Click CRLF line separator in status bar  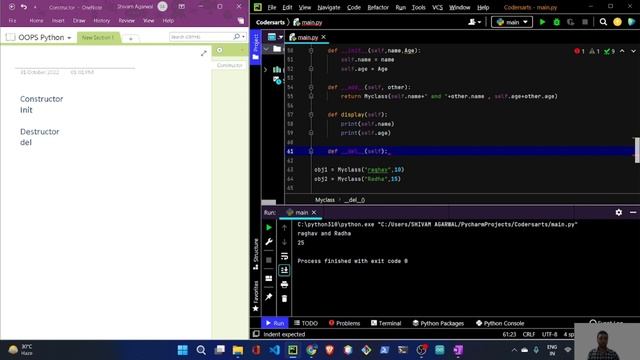tap(529, 334)
